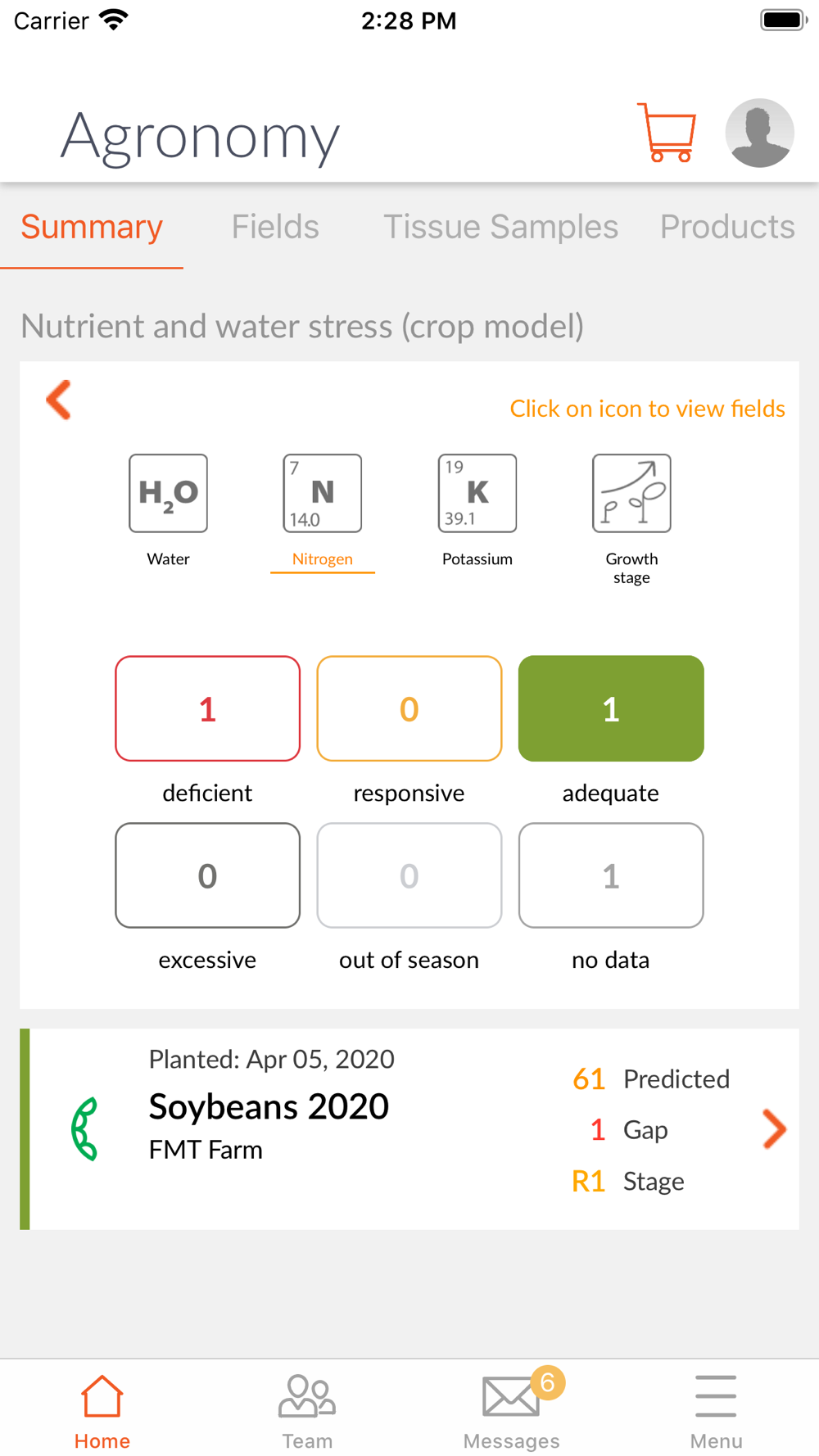The width and height of the screenshot is (819, 1456).
Task: Show the deficient fields count
Action: [208, 708]
